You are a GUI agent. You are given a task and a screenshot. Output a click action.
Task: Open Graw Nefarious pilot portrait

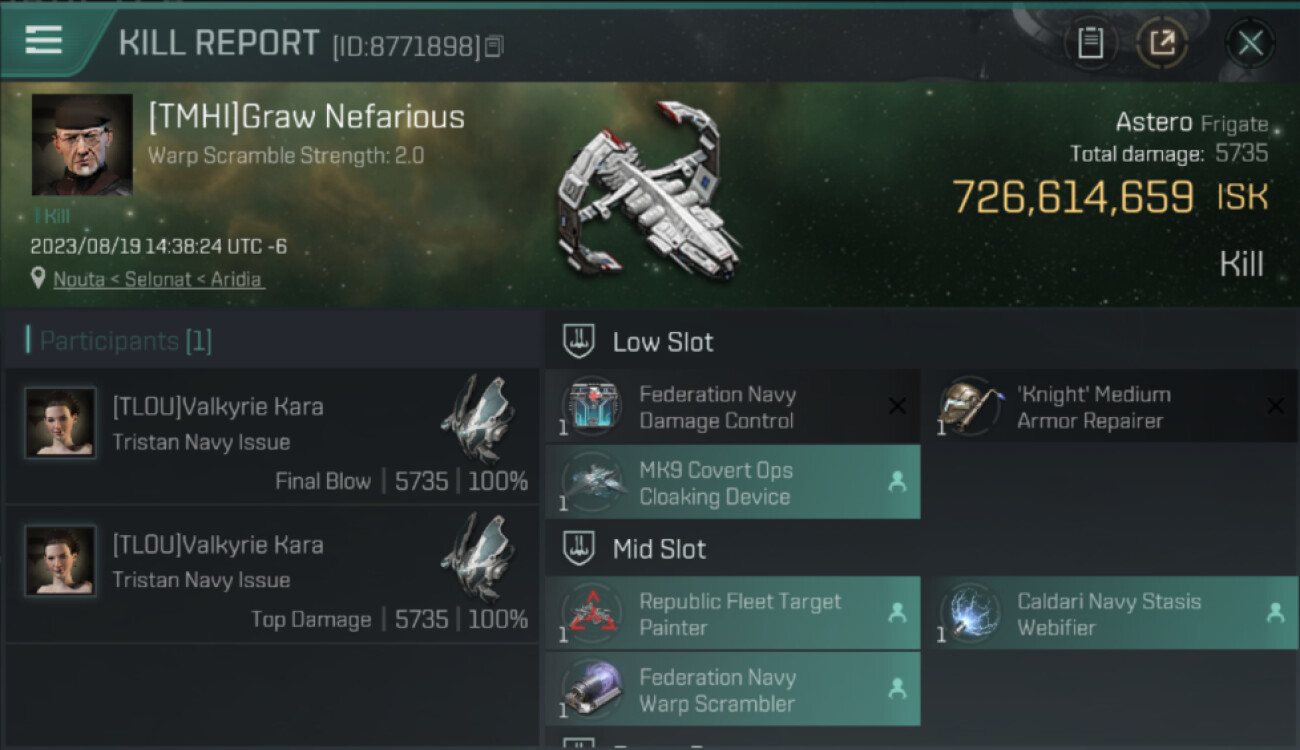click(82, 145)
